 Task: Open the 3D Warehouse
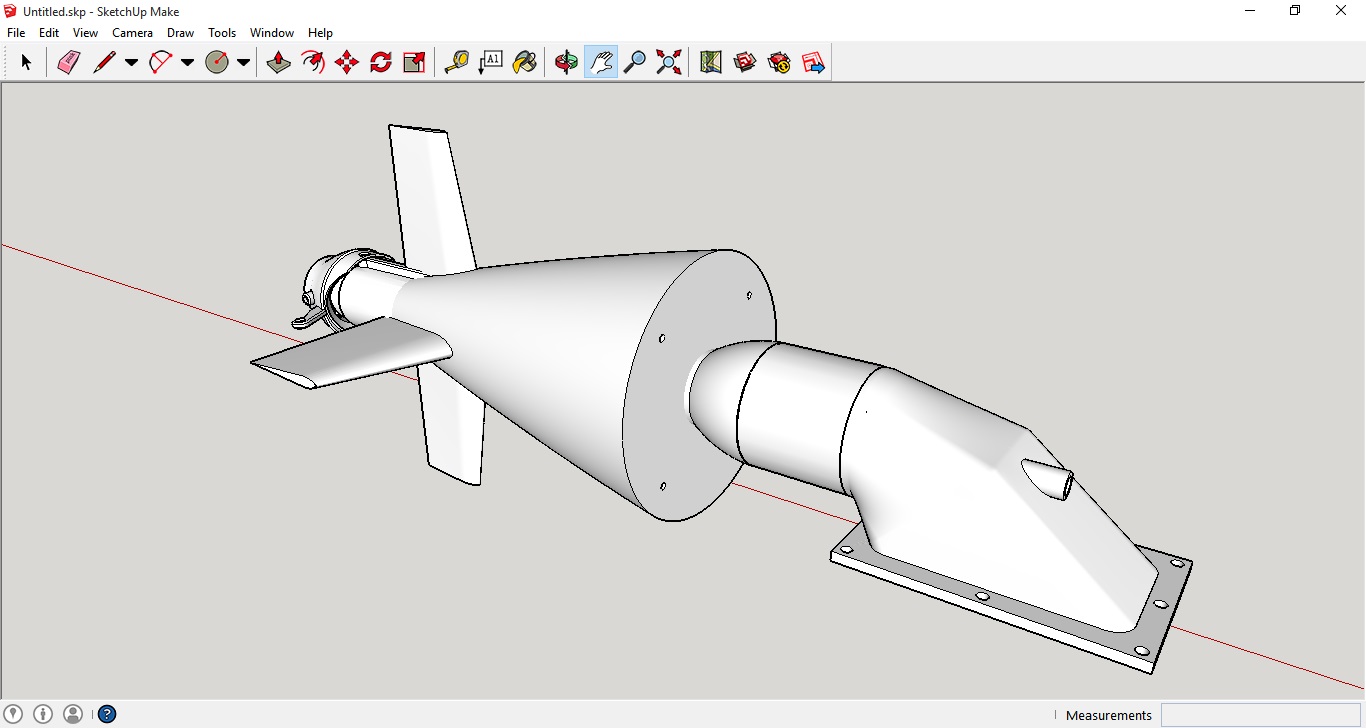tap(745, 63)
